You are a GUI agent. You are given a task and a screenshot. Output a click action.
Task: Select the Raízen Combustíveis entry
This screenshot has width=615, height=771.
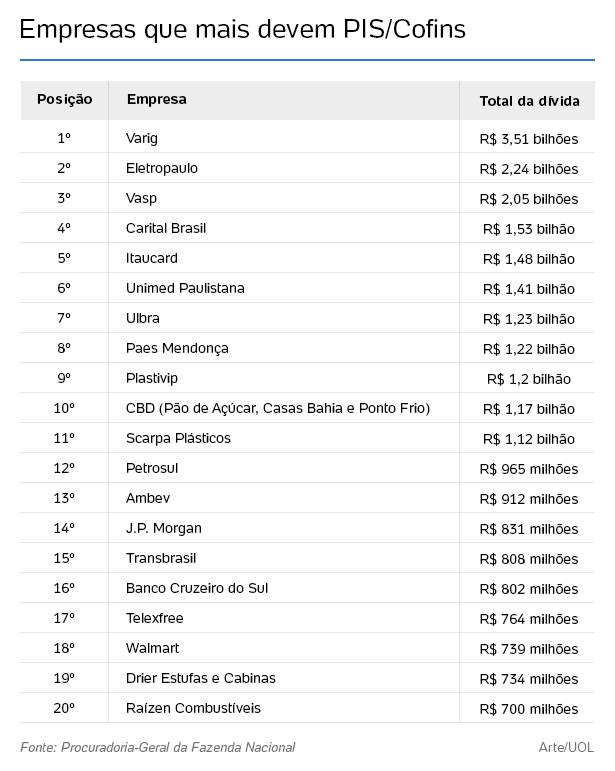[193, 708]
